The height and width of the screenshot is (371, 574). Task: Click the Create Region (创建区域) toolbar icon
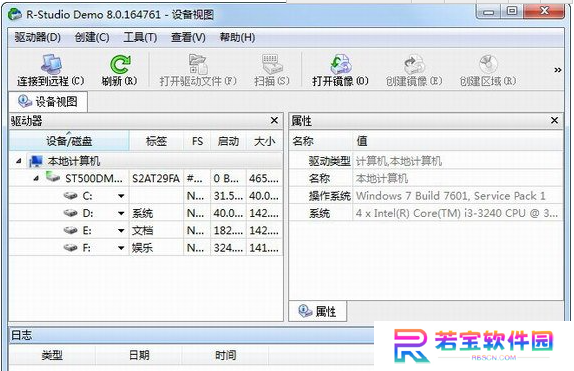[488, 64]
